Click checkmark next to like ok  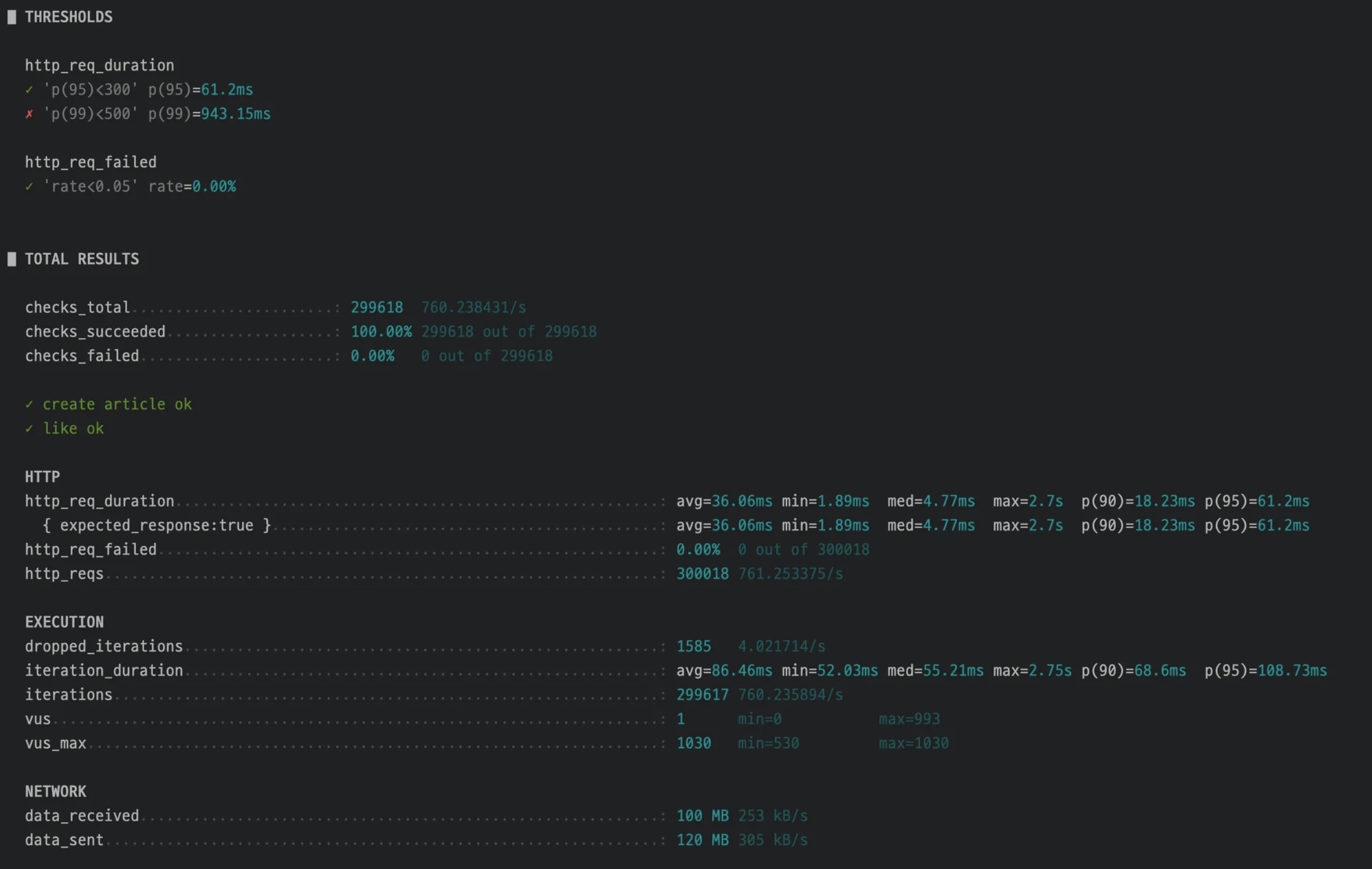click(29, 428)
